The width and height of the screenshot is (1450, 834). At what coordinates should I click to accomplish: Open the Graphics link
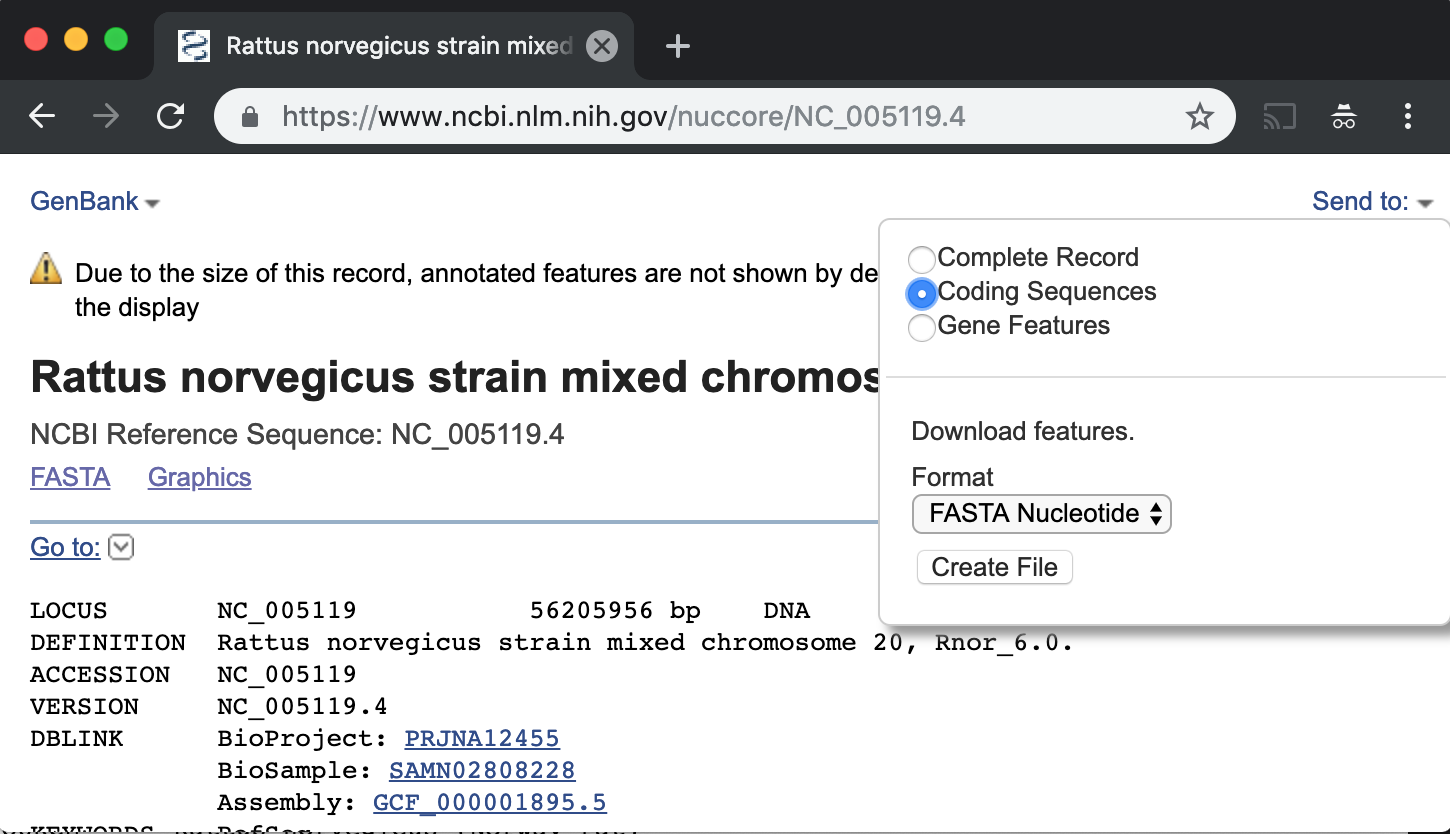coord(199,477)
